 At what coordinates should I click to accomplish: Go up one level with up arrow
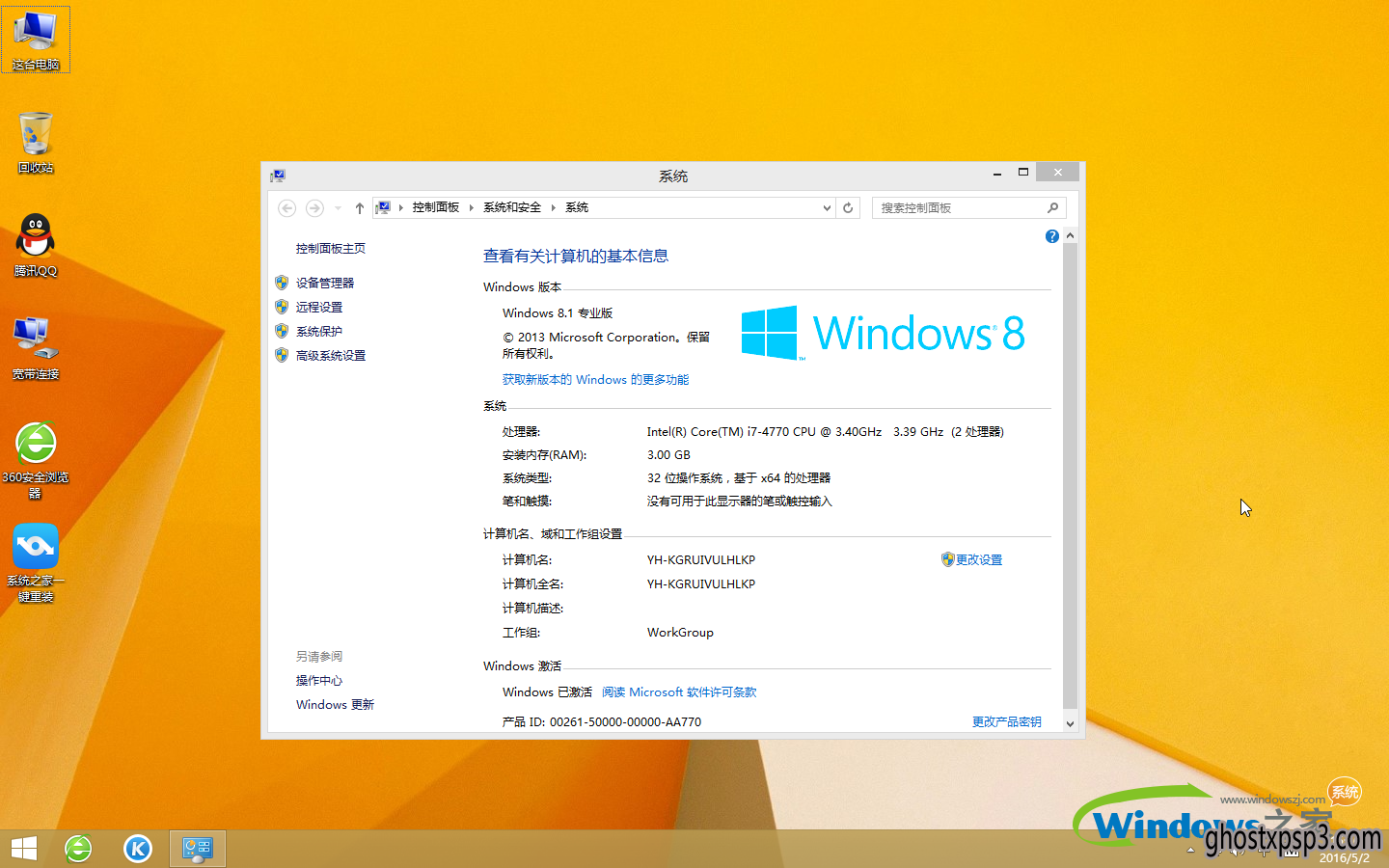pyautogui.click(x=359, y=207)
